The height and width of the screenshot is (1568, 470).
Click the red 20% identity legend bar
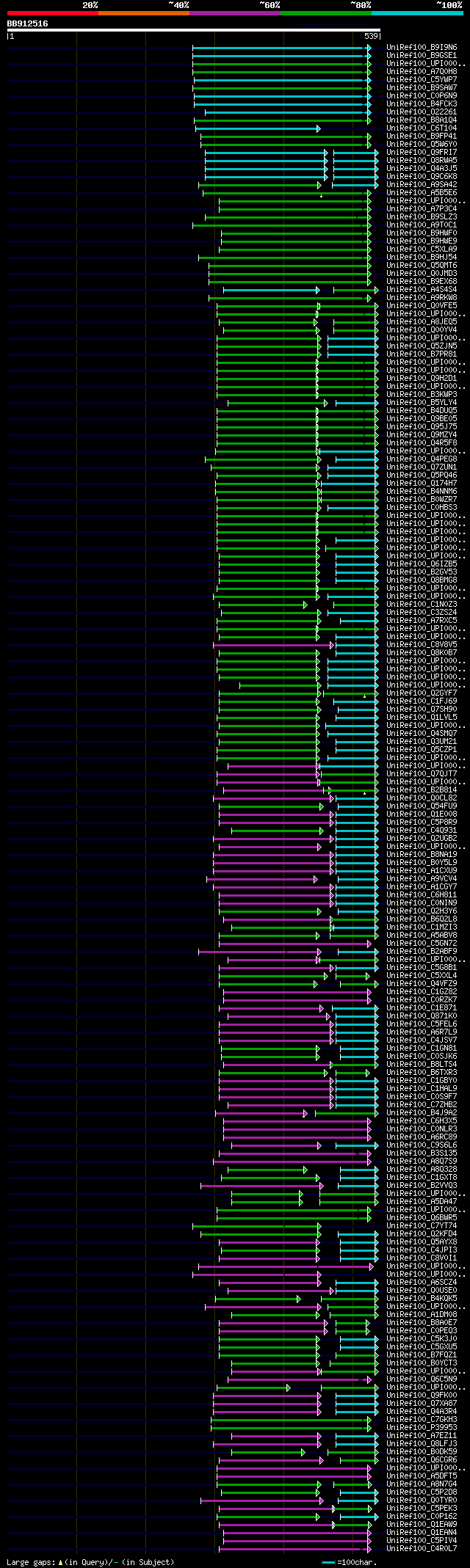coord(53,13)
